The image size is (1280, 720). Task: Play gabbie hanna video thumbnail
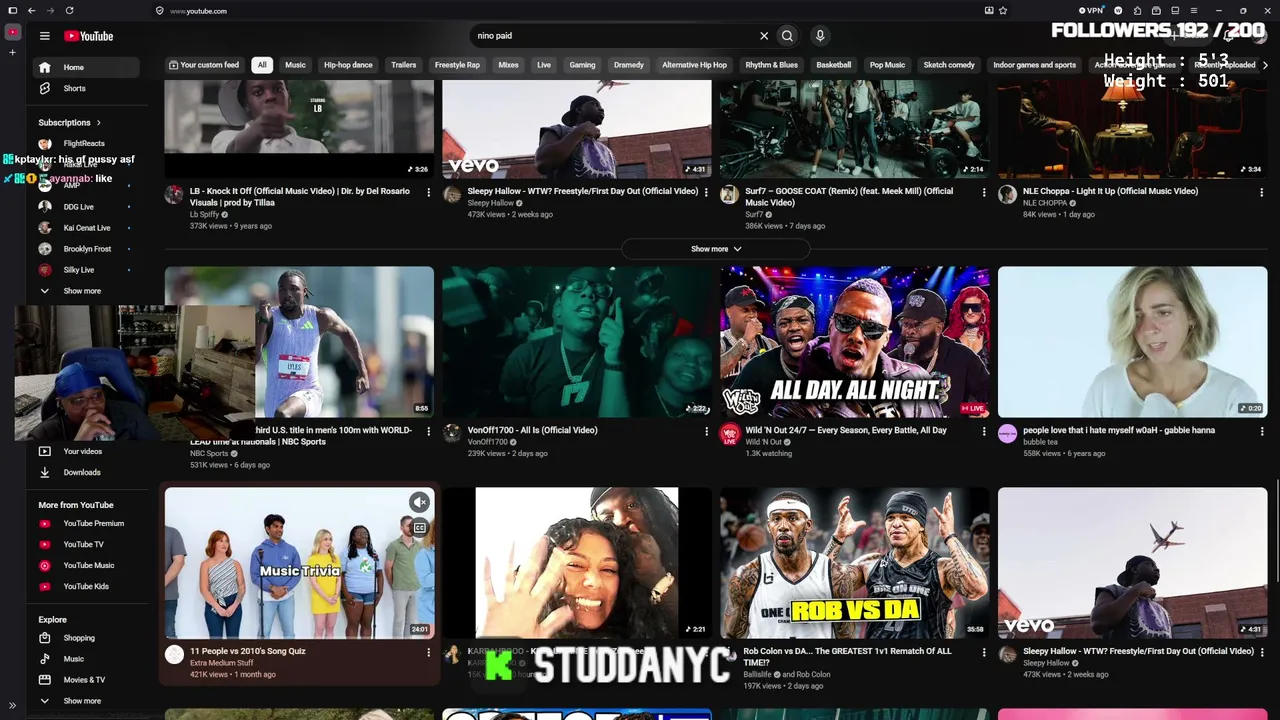click(x=1132, y=342)
